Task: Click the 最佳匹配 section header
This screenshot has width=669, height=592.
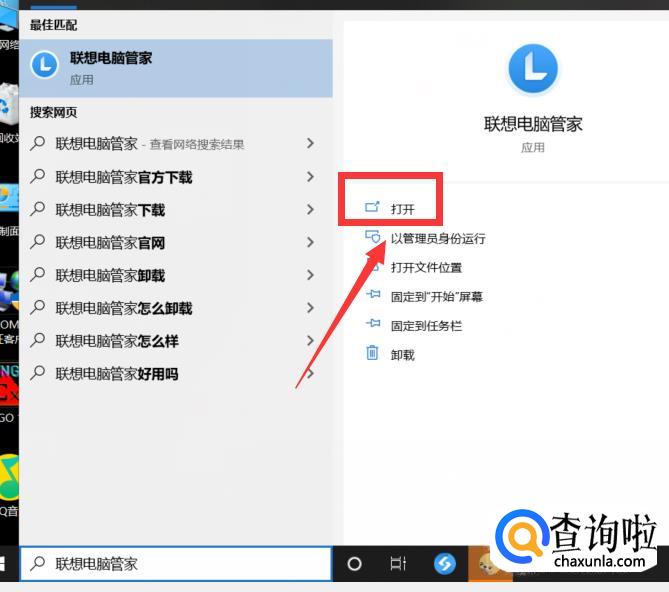Action: [53, 25]
